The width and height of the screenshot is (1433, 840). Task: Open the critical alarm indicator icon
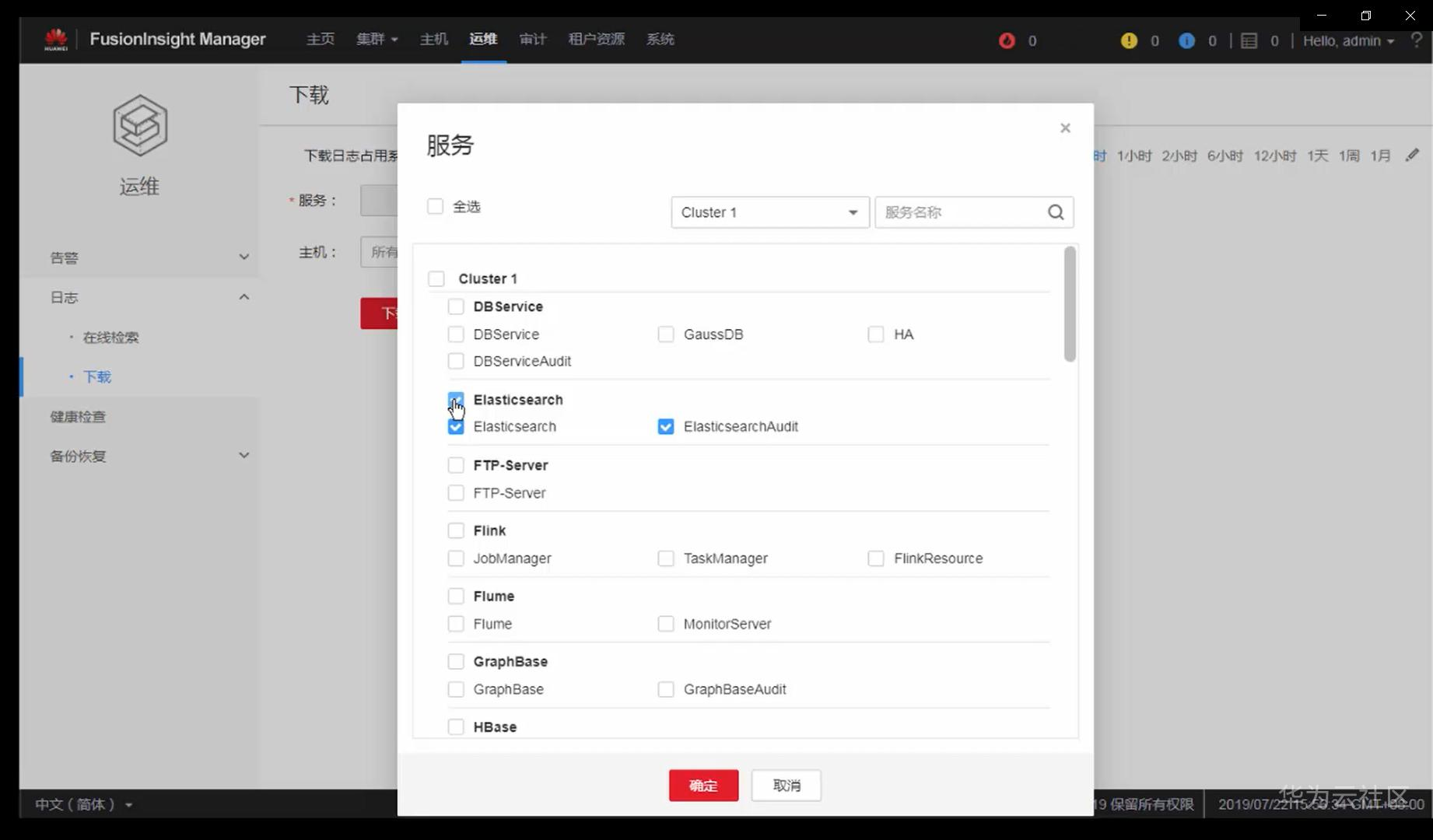point(1007,40)
